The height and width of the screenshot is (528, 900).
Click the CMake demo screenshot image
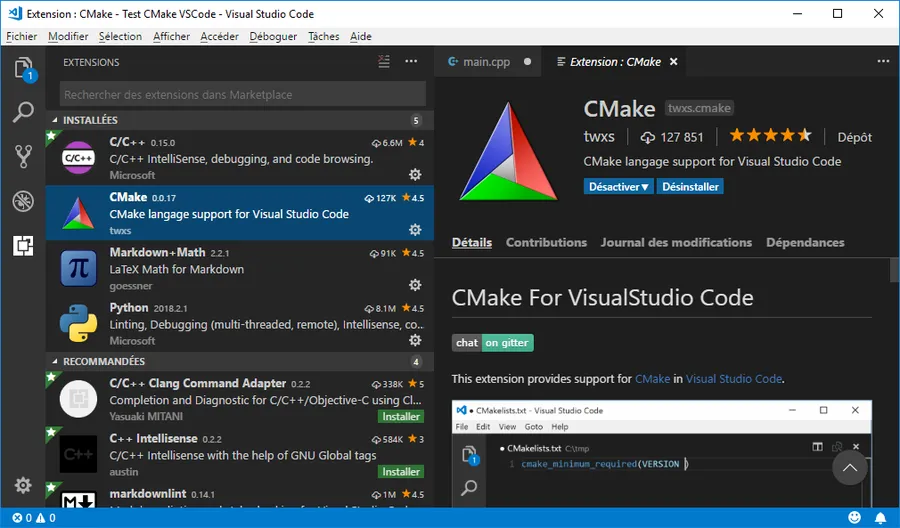click(661, 453)
